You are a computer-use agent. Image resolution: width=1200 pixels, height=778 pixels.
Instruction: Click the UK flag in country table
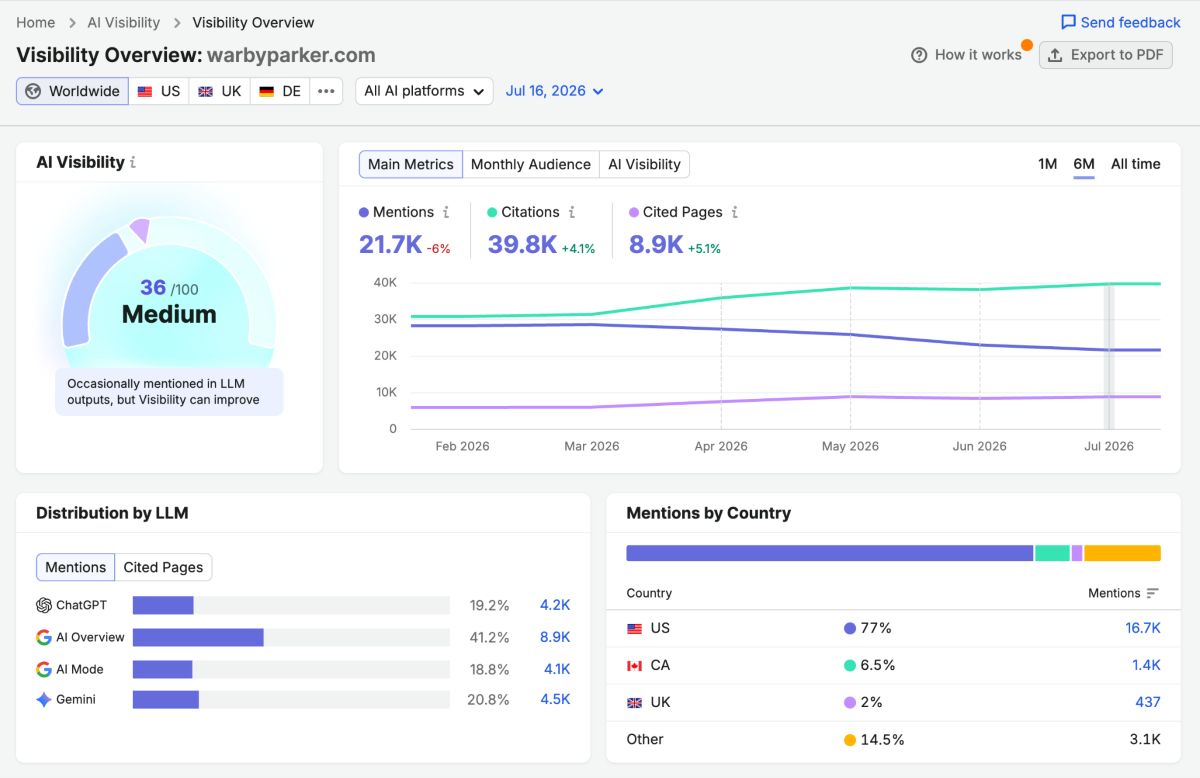pyautogui.click(x=634, y=702)
